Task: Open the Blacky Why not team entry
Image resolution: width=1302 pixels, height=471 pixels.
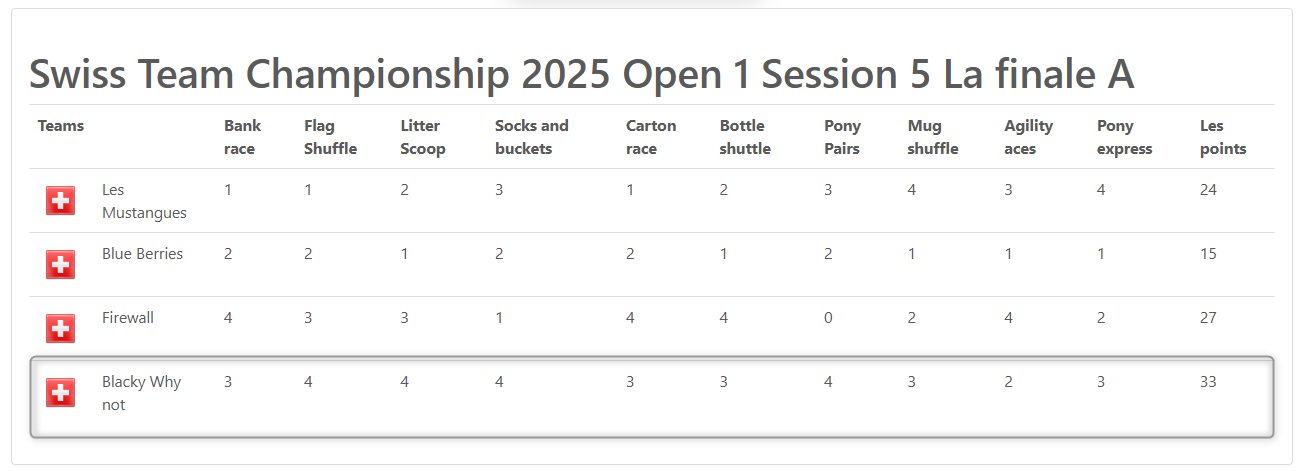Action: (141, 393)
